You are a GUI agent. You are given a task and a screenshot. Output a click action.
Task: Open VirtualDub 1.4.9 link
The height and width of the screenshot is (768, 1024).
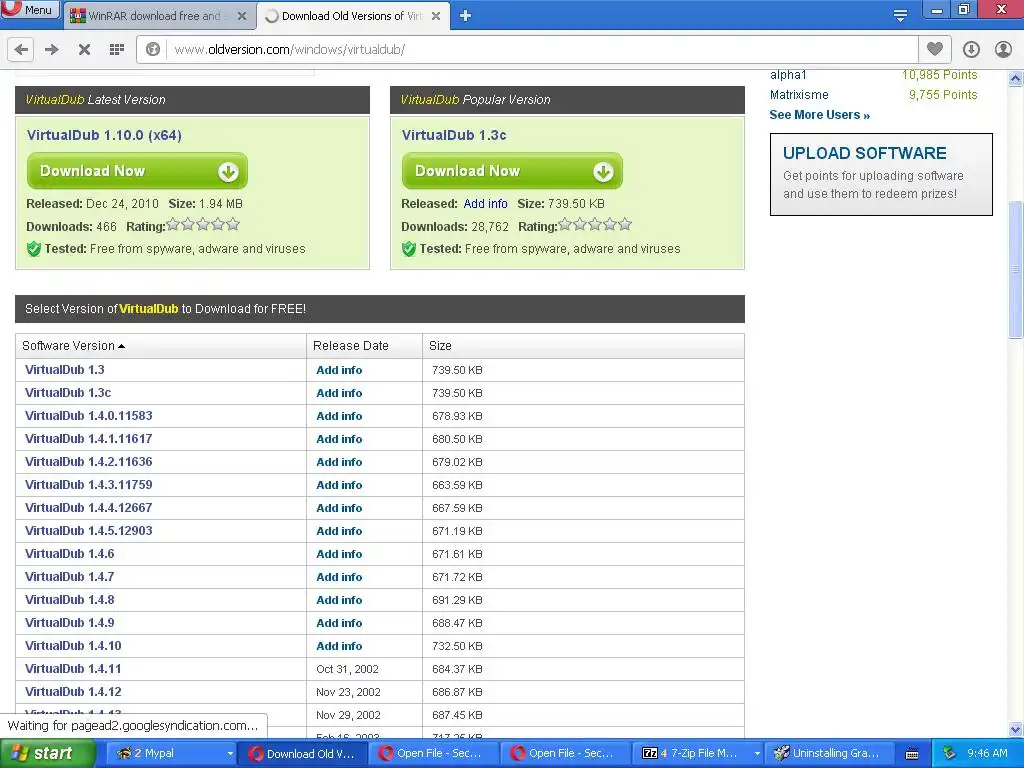(x=69, y=622)
